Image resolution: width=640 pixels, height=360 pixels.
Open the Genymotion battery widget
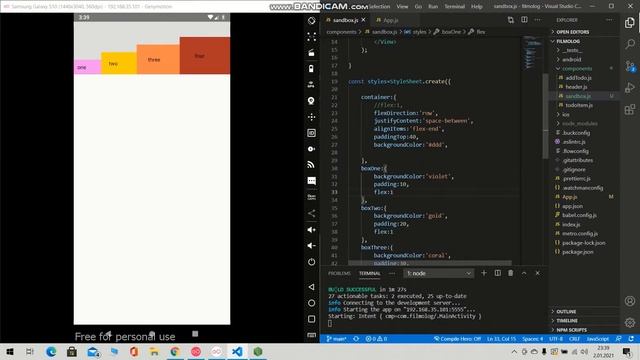coord(311,69)
